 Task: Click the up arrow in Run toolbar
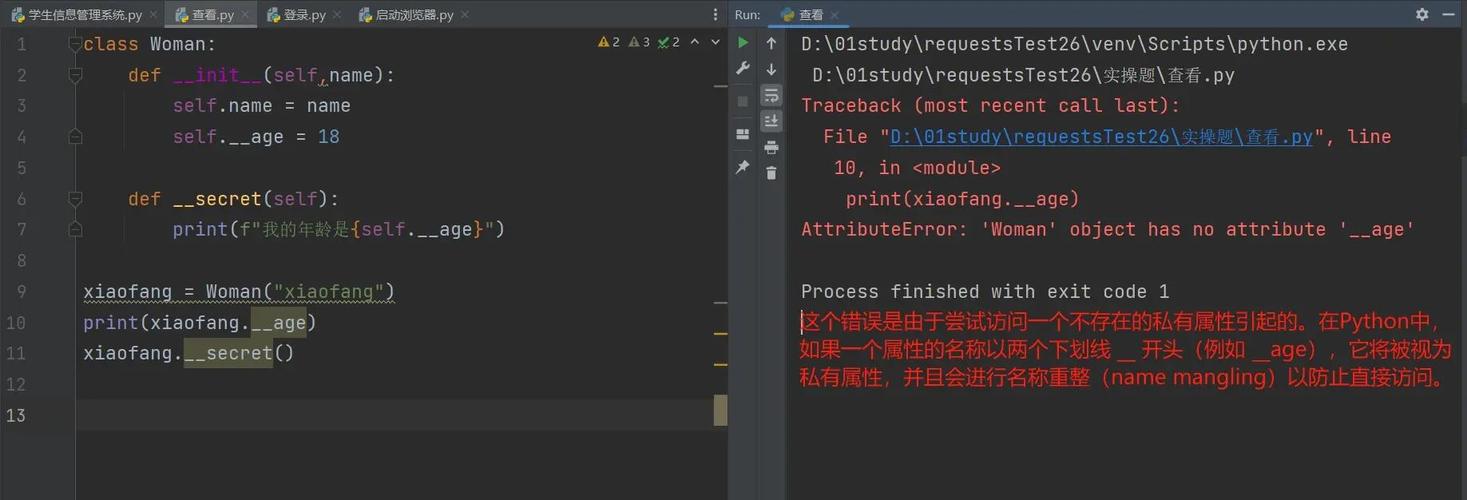click(771, 43)
